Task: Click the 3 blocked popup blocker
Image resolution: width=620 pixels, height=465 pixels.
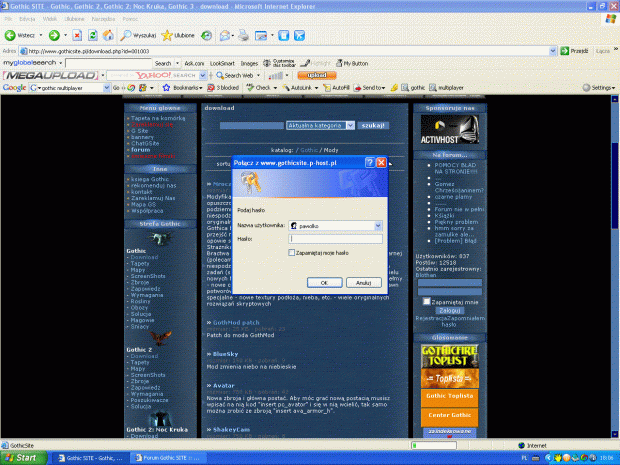Action: click(x=223, y=88)
